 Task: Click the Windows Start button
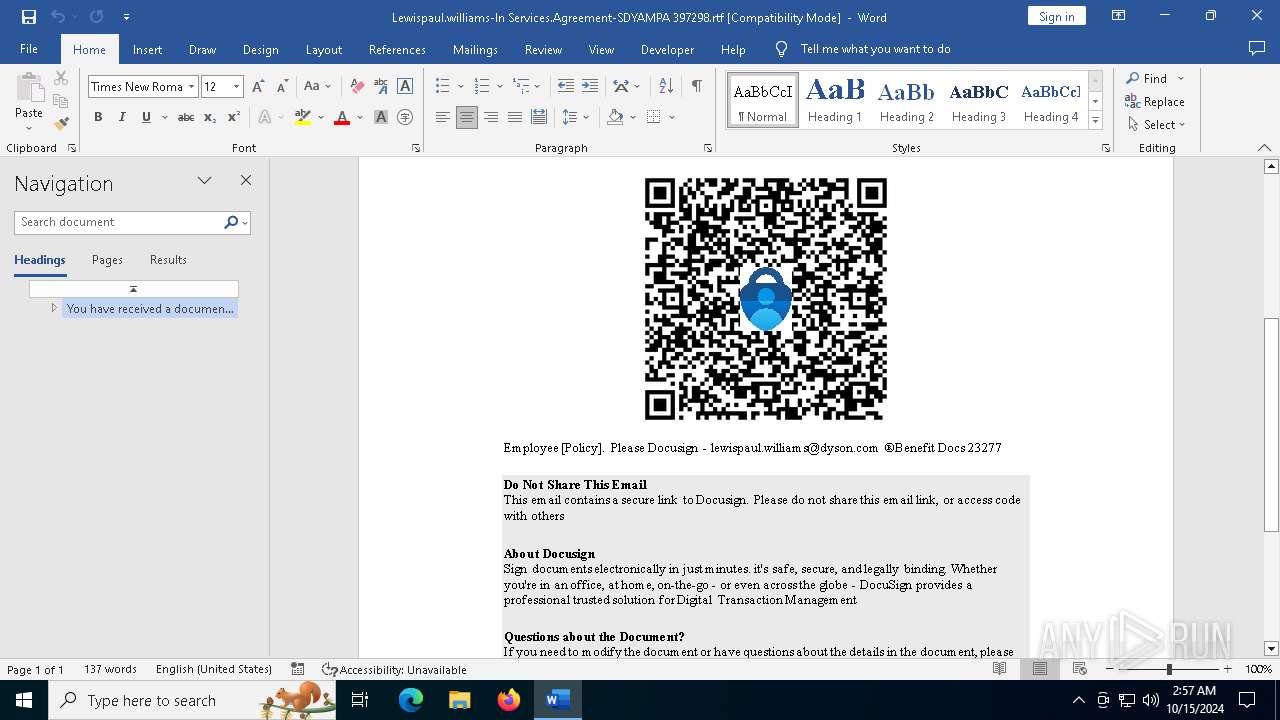(x=24, y=700)
